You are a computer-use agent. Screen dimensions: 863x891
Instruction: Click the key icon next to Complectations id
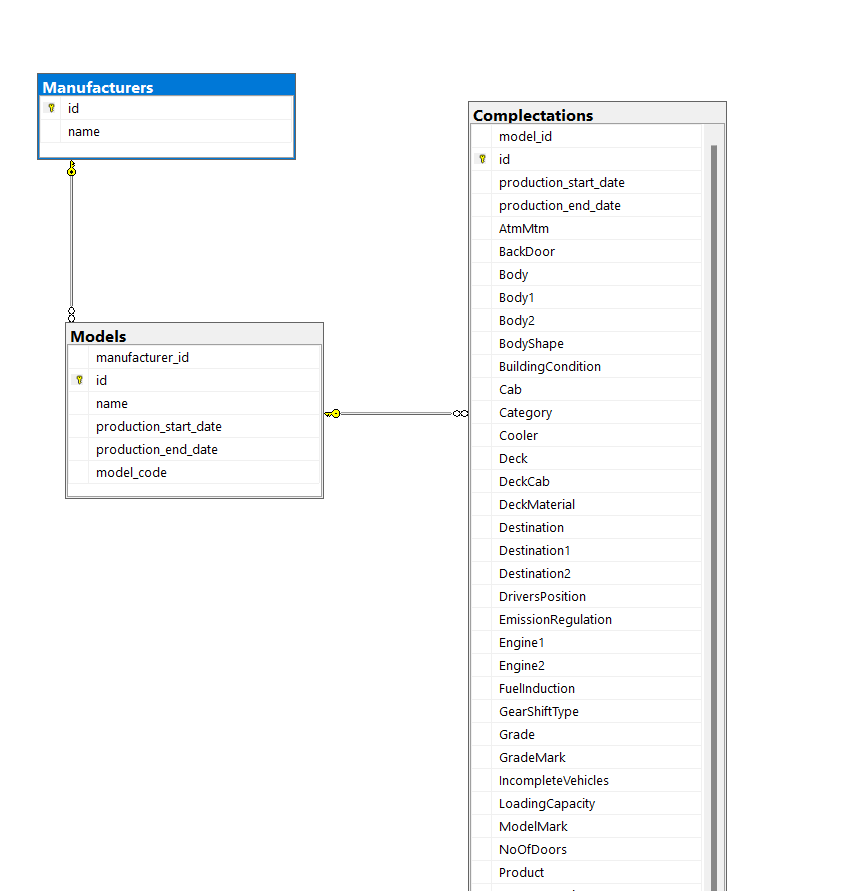483,159
